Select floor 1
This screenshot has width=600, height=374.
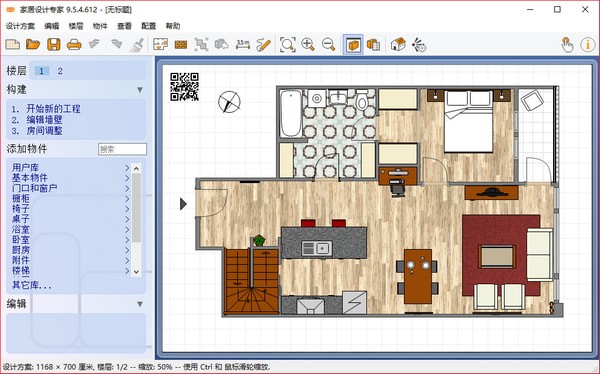point(41,71)
